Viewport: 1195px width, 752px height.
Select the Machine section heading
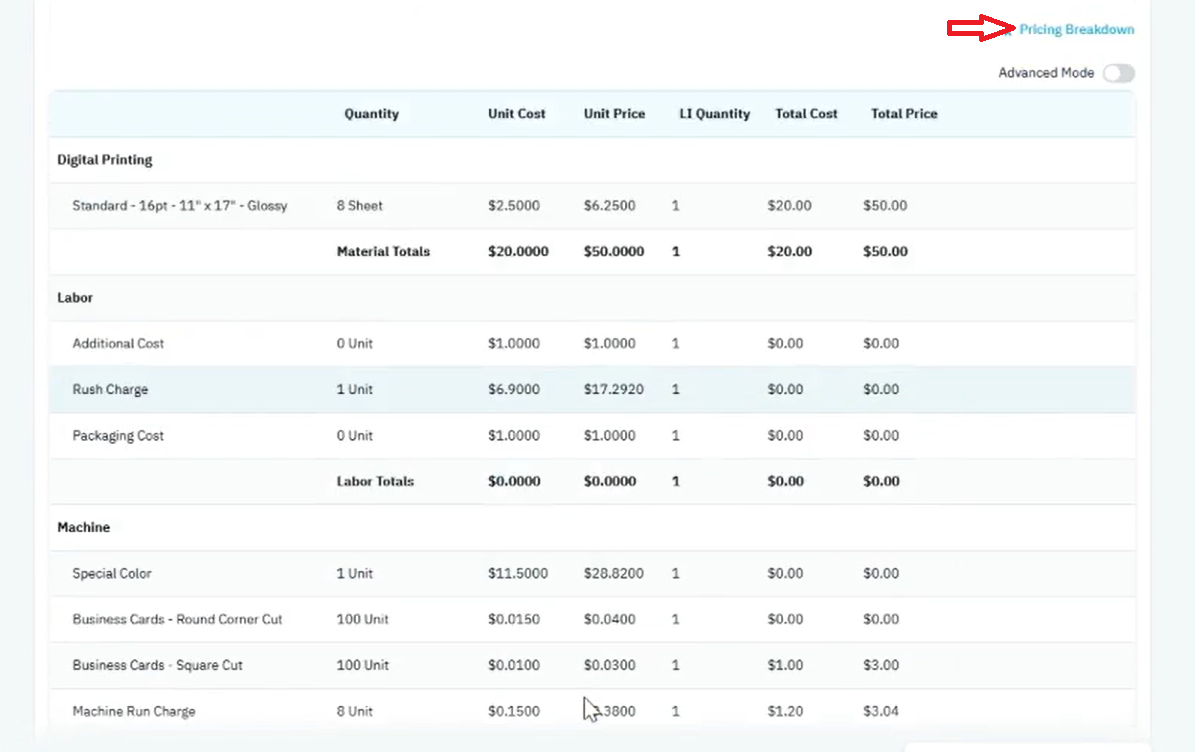pos(84,527)
